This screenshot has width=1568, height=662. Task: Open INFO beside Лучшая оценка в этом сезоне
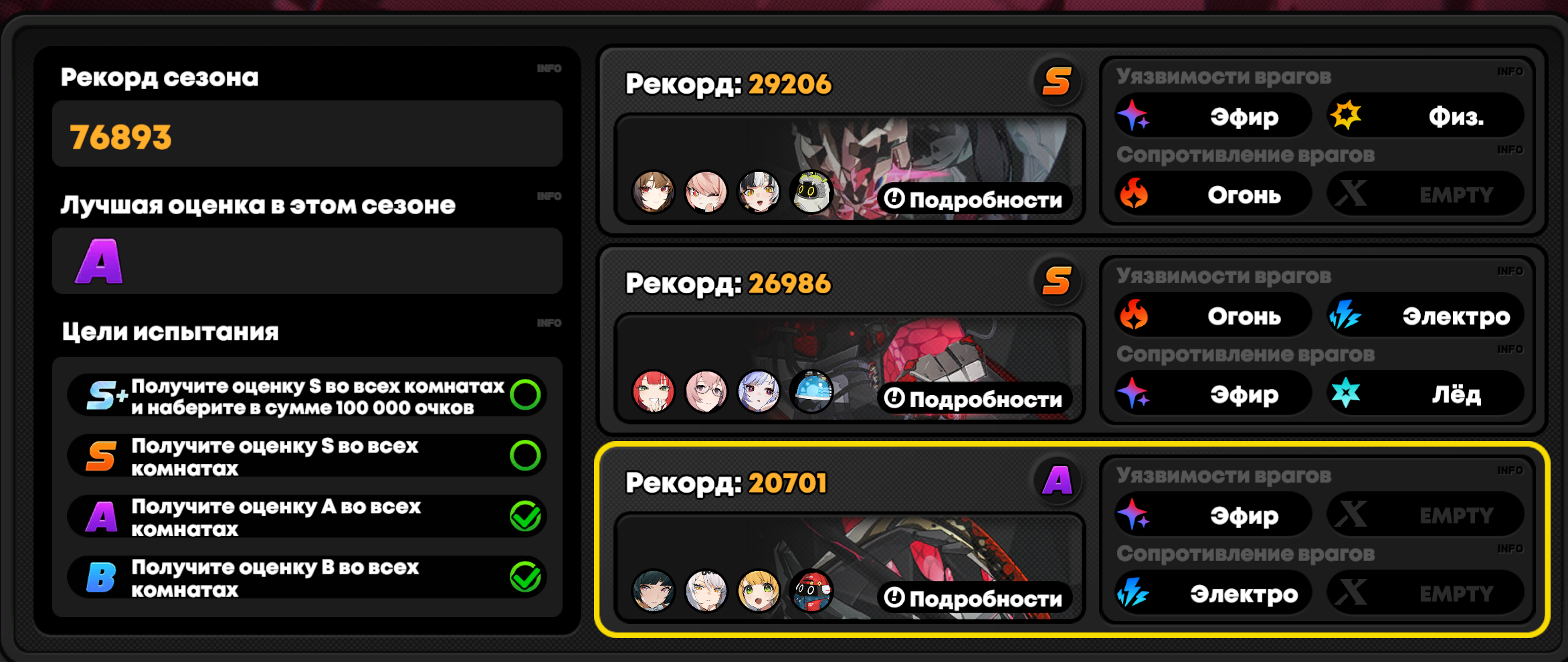(549, 196)
